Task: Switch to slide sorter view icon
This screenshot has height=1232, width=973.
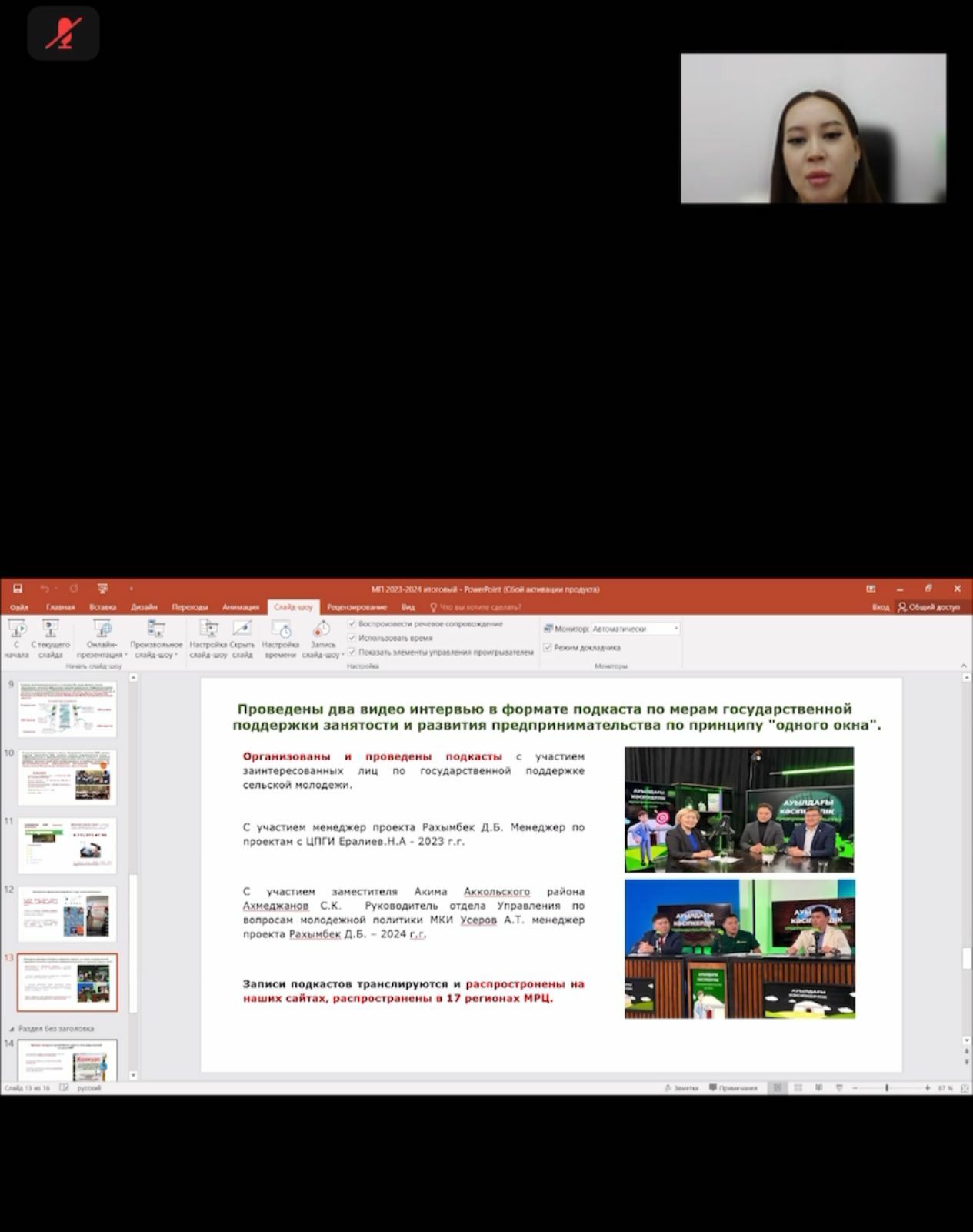Action: (798, 1088)
